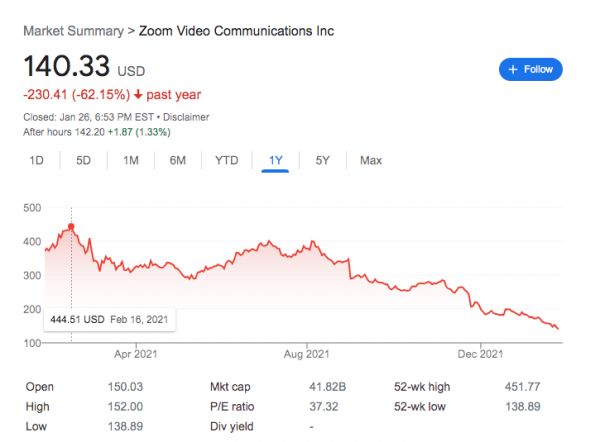600x442 pixels.
Task: Click the red down arrow icon
Action: click(137, 95)
